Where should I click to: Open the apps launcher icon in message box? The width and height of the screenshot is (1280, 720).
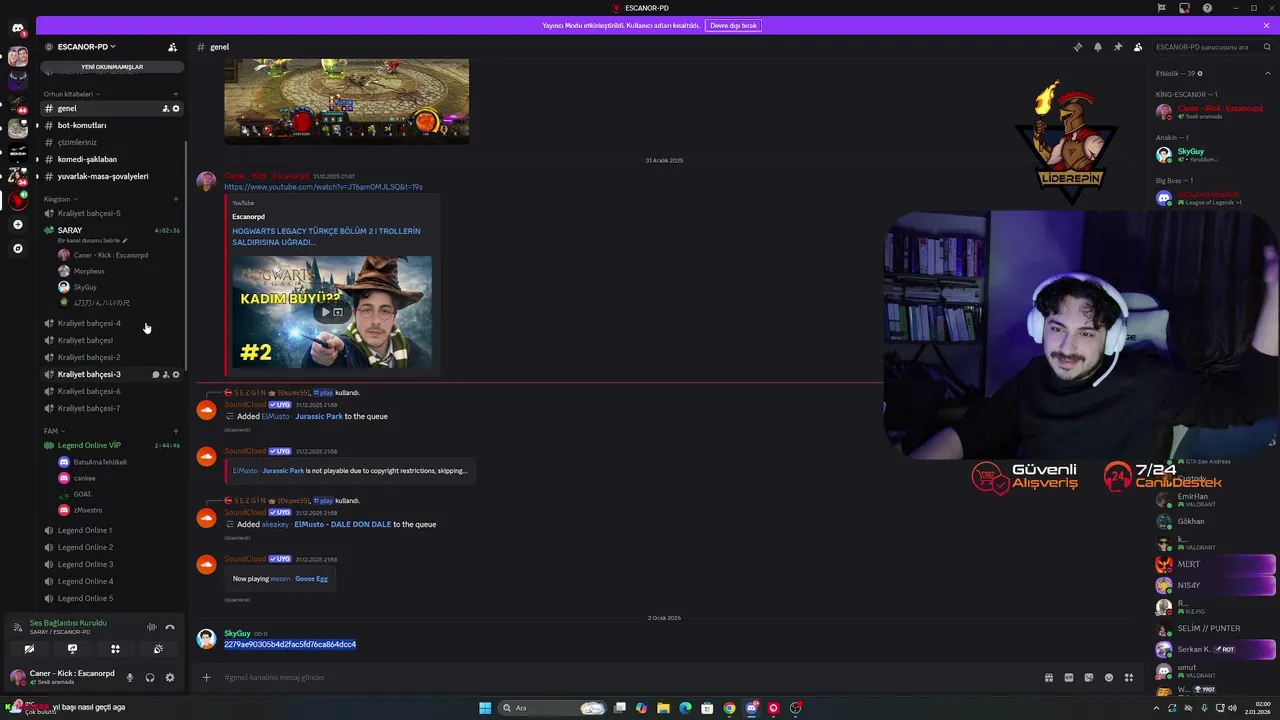click(x=1129, y=677)
